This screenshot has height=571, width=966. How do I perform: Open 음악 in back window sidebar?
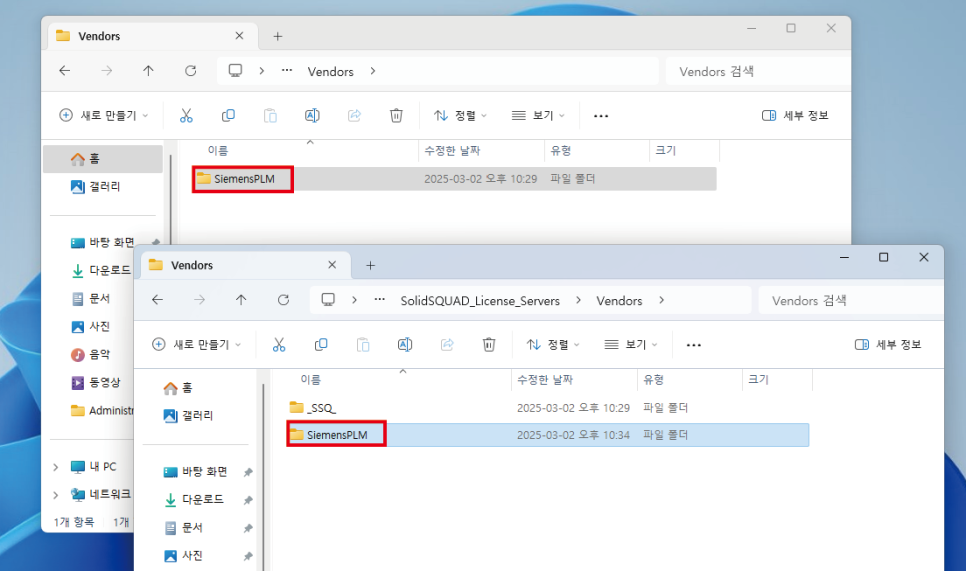91,354
